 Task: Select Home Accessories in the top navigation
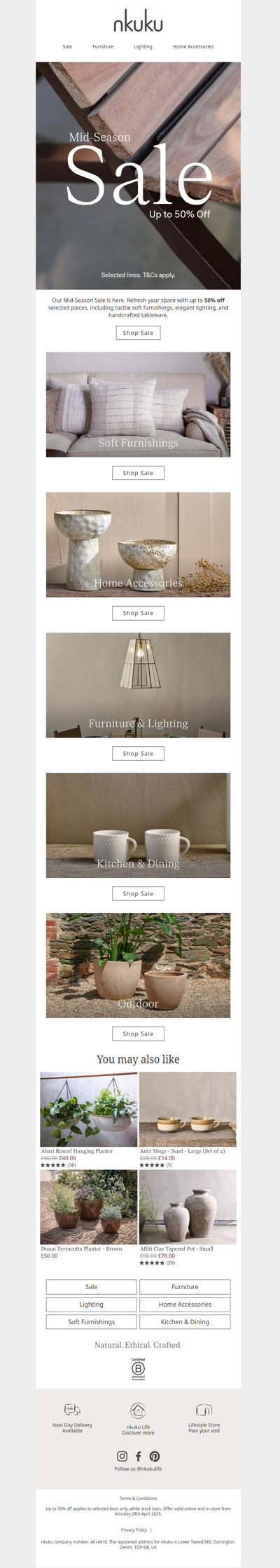[x=193, y=46]
